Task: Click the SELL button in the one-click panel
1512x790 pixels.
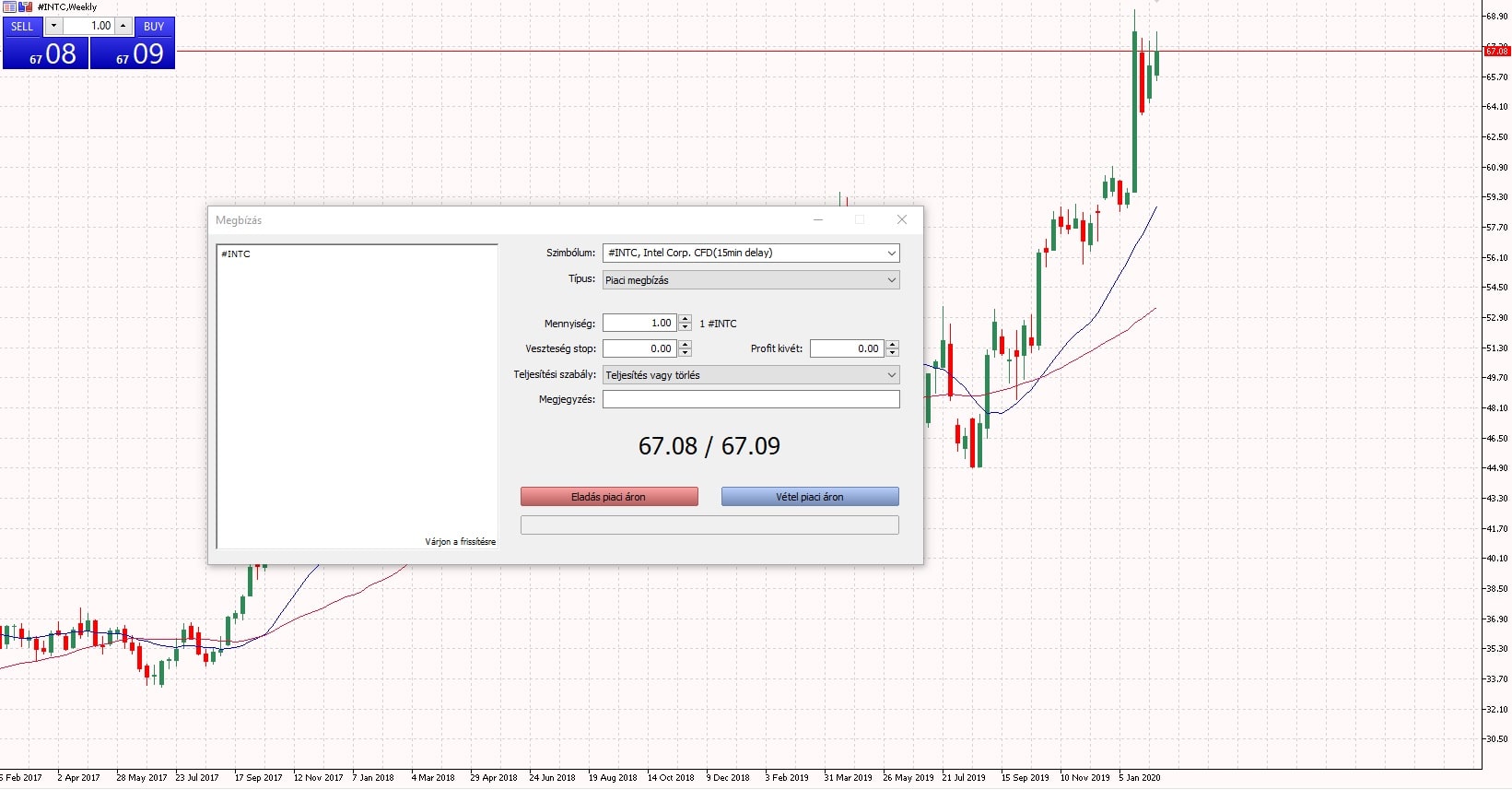Action: [22, 27]
